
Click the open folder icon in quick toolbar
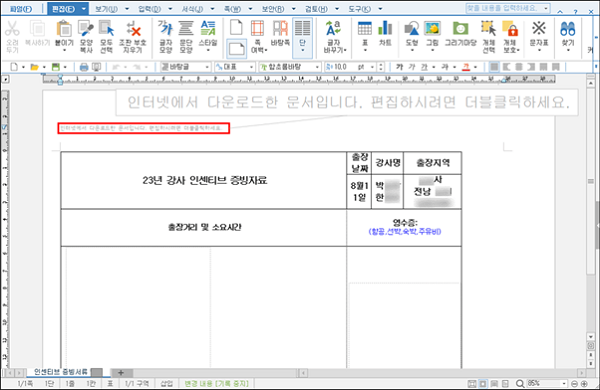click(x=34, y=67)
